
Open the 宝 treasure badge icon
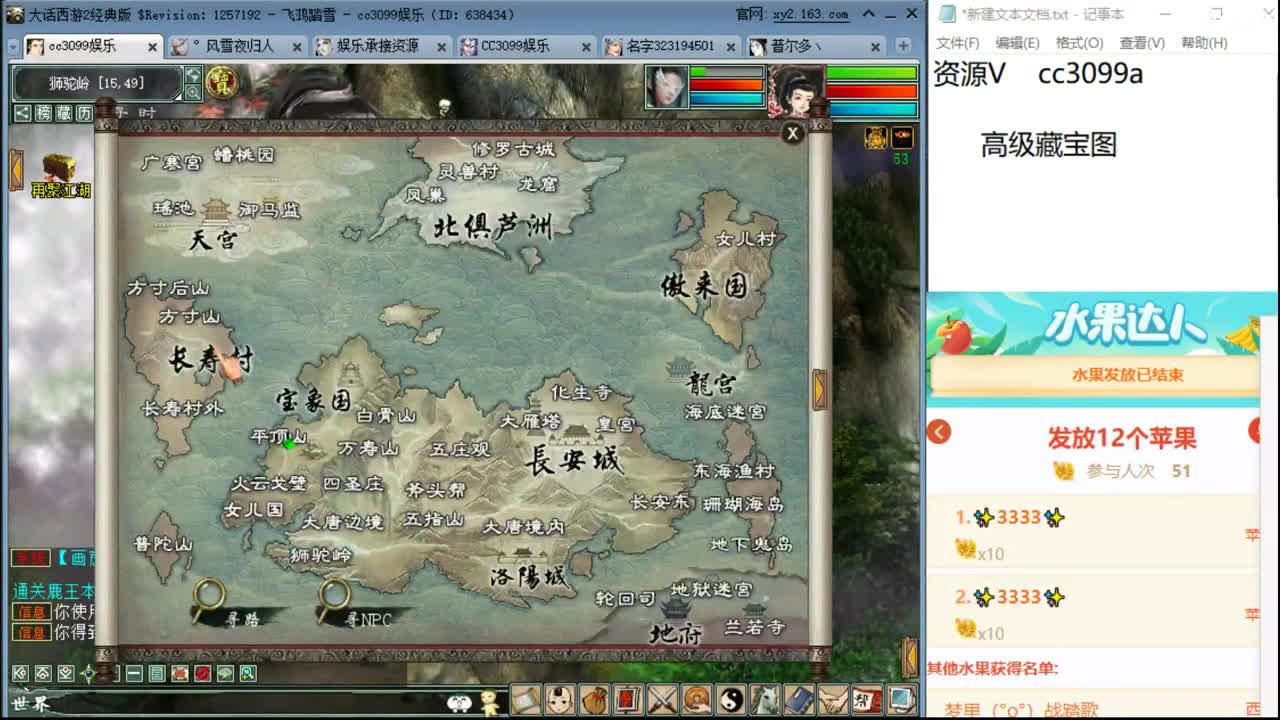(221, 83)
